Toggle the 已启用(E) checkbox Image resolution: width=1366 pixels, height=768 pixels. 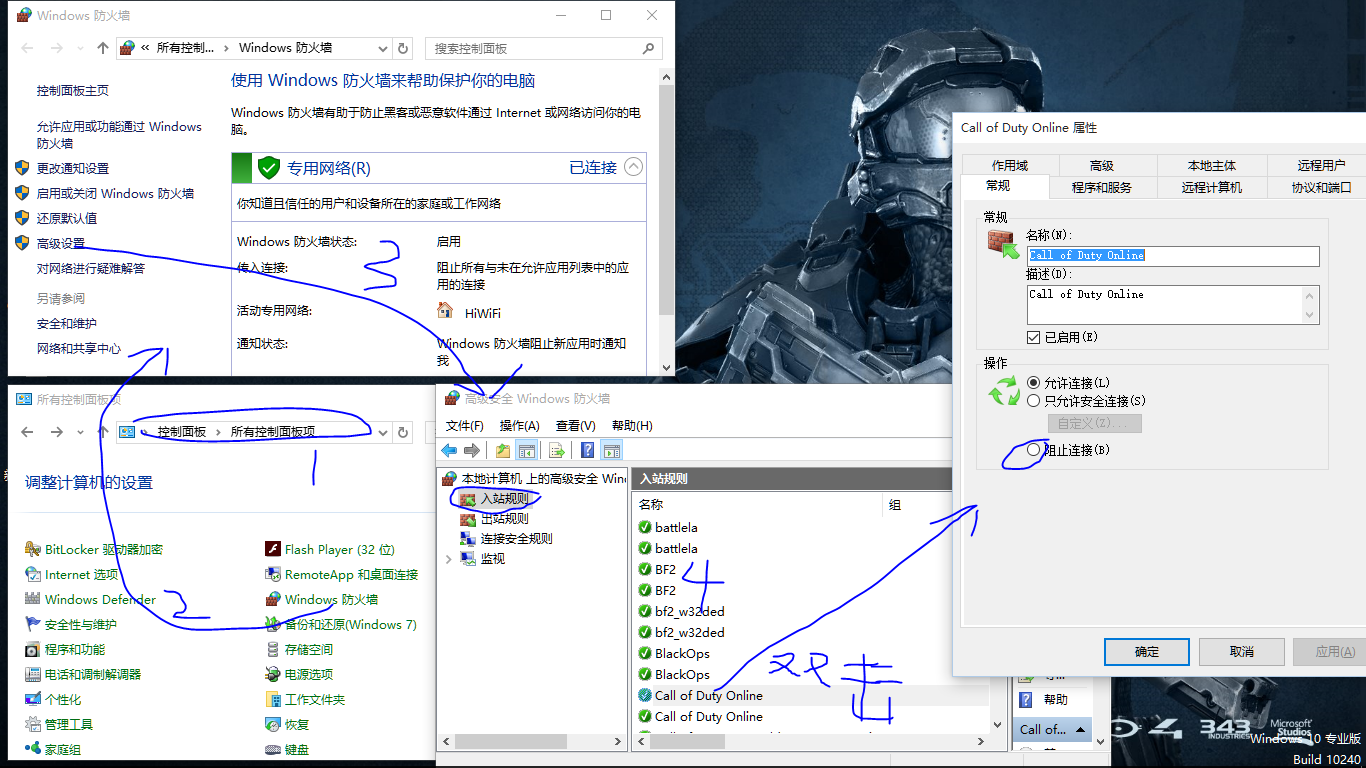click(x=1034, y=337)
